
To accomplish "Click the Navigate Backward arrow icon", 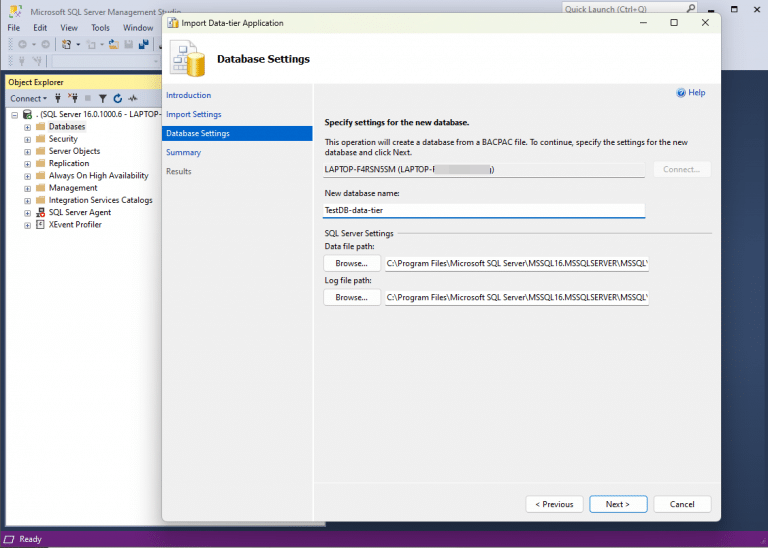I will pos(23,45).
